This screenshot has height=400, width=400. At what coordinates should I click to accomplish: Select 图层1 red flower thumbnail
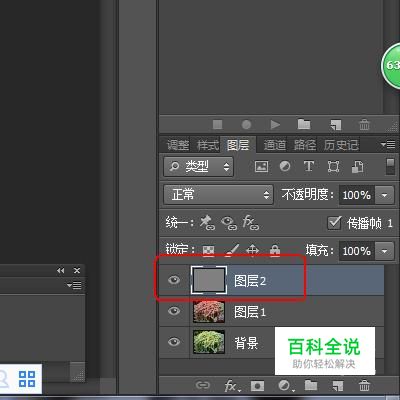click(209, 311)
